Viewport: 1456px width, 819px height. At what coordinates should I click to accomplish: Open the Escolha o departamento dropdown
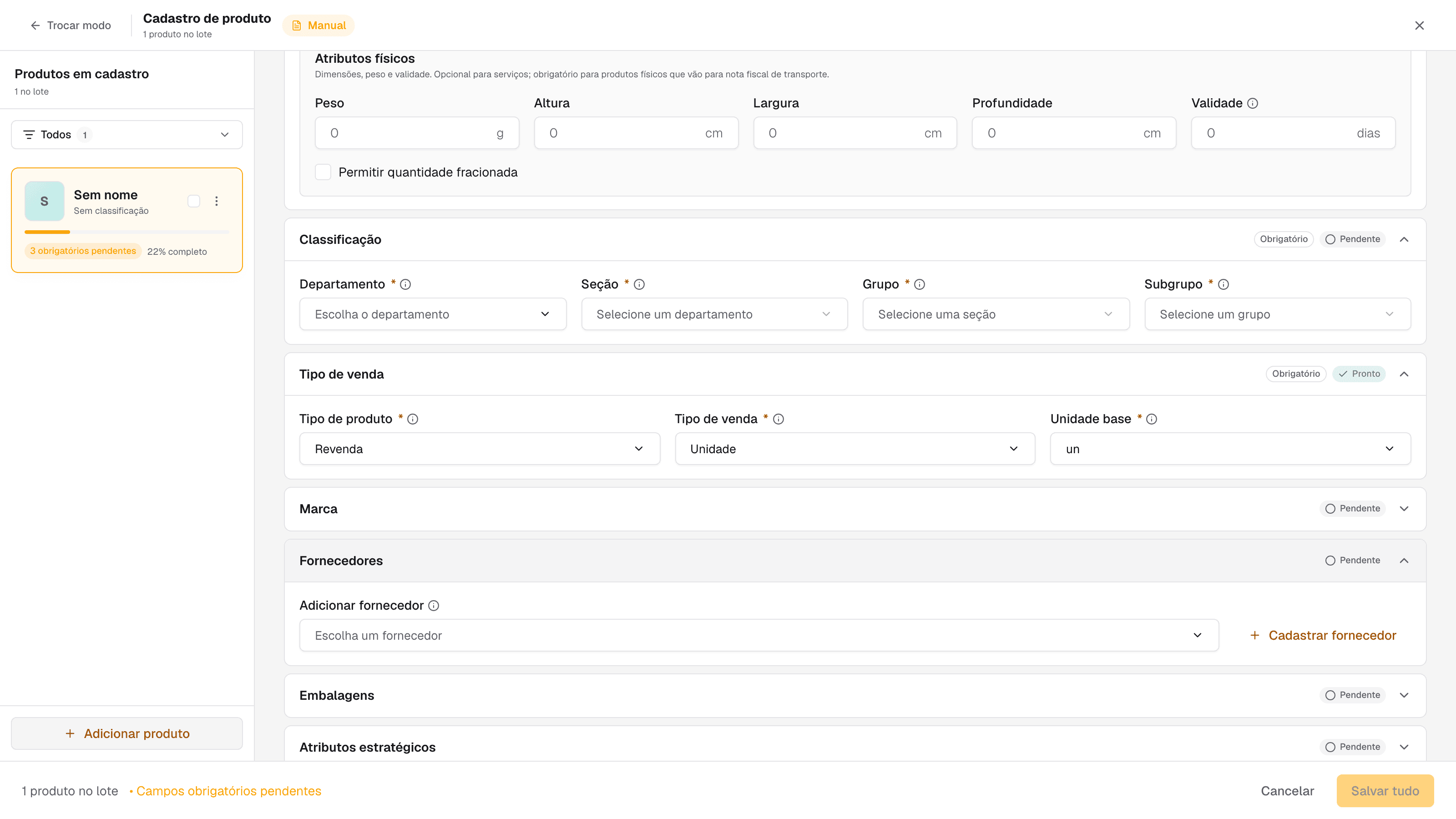(x=432, y=314)
